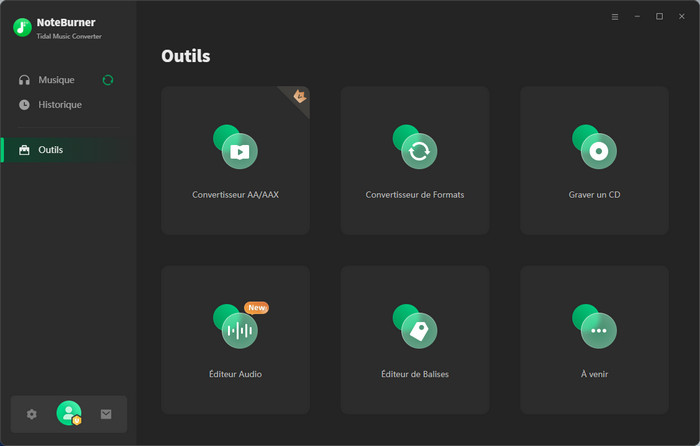Close the NoteBurner window
Screen dimensions: 700x446
tap(681, 17)
